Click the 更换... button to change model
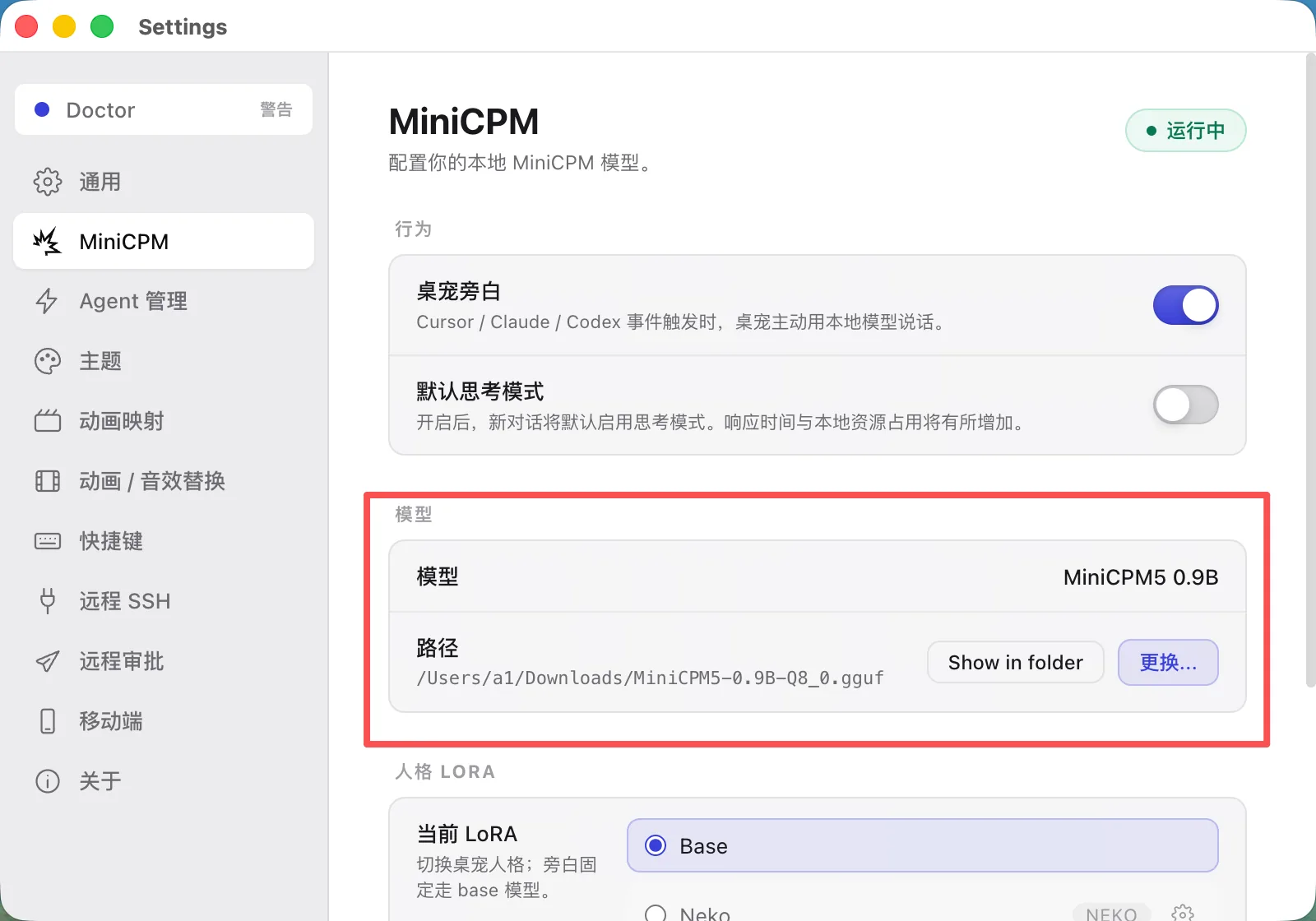 click(1168, 662)
